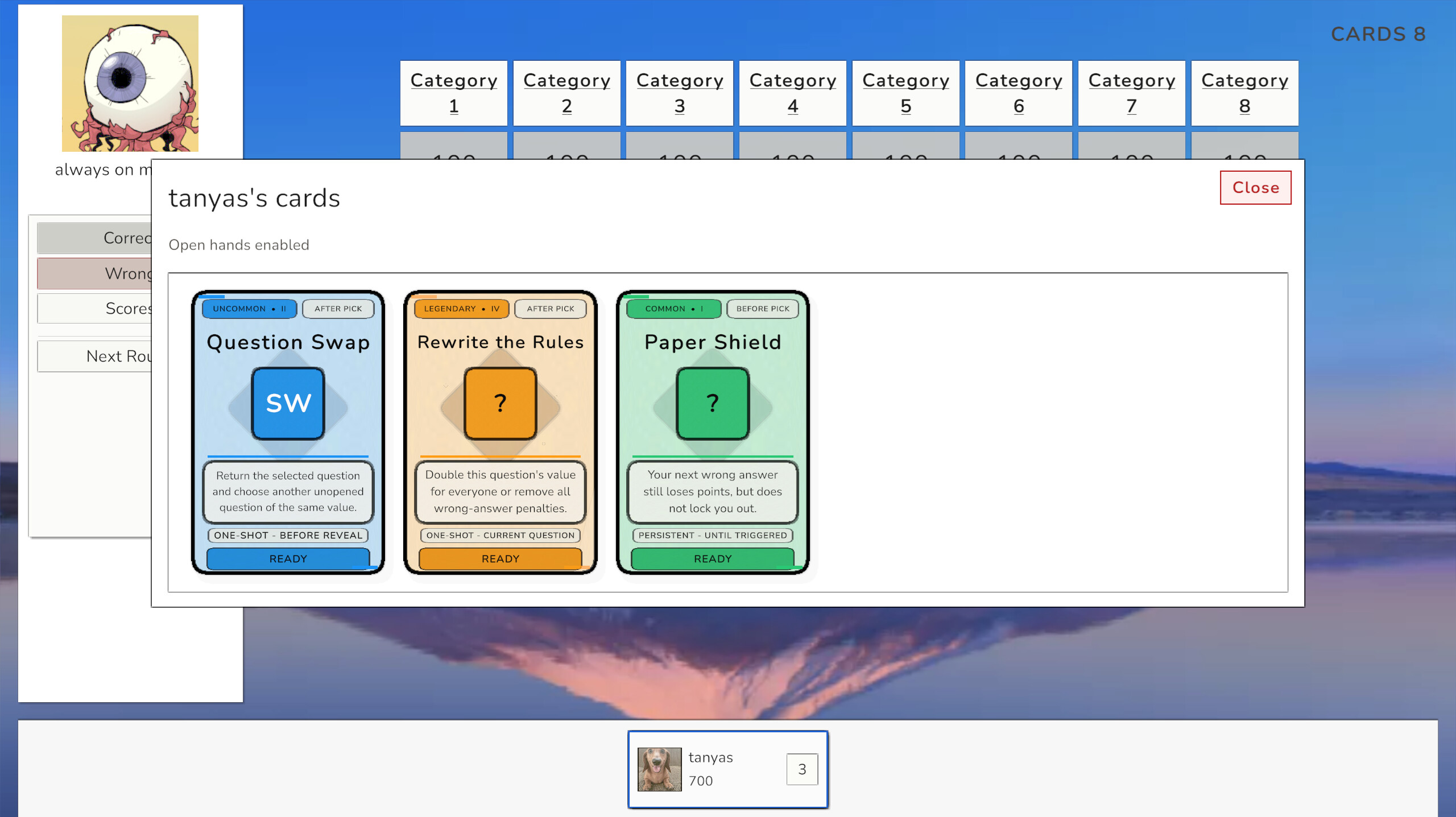Click the Paper Shield description text
Image resolution: width=1456 pixels, height=817 pixels.
713,492
